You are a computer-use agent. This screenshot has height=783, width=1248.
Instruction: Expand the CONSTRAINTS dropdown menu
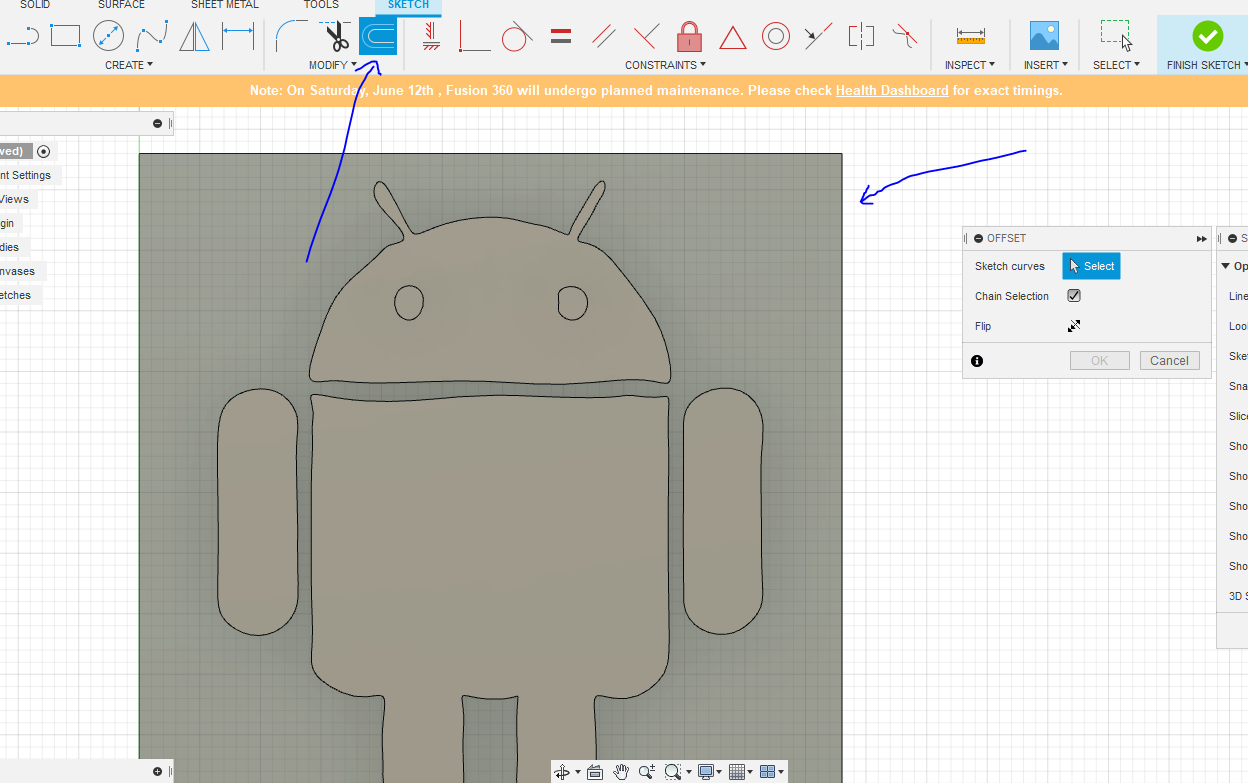pyautogui.click(x=665, y=65)
